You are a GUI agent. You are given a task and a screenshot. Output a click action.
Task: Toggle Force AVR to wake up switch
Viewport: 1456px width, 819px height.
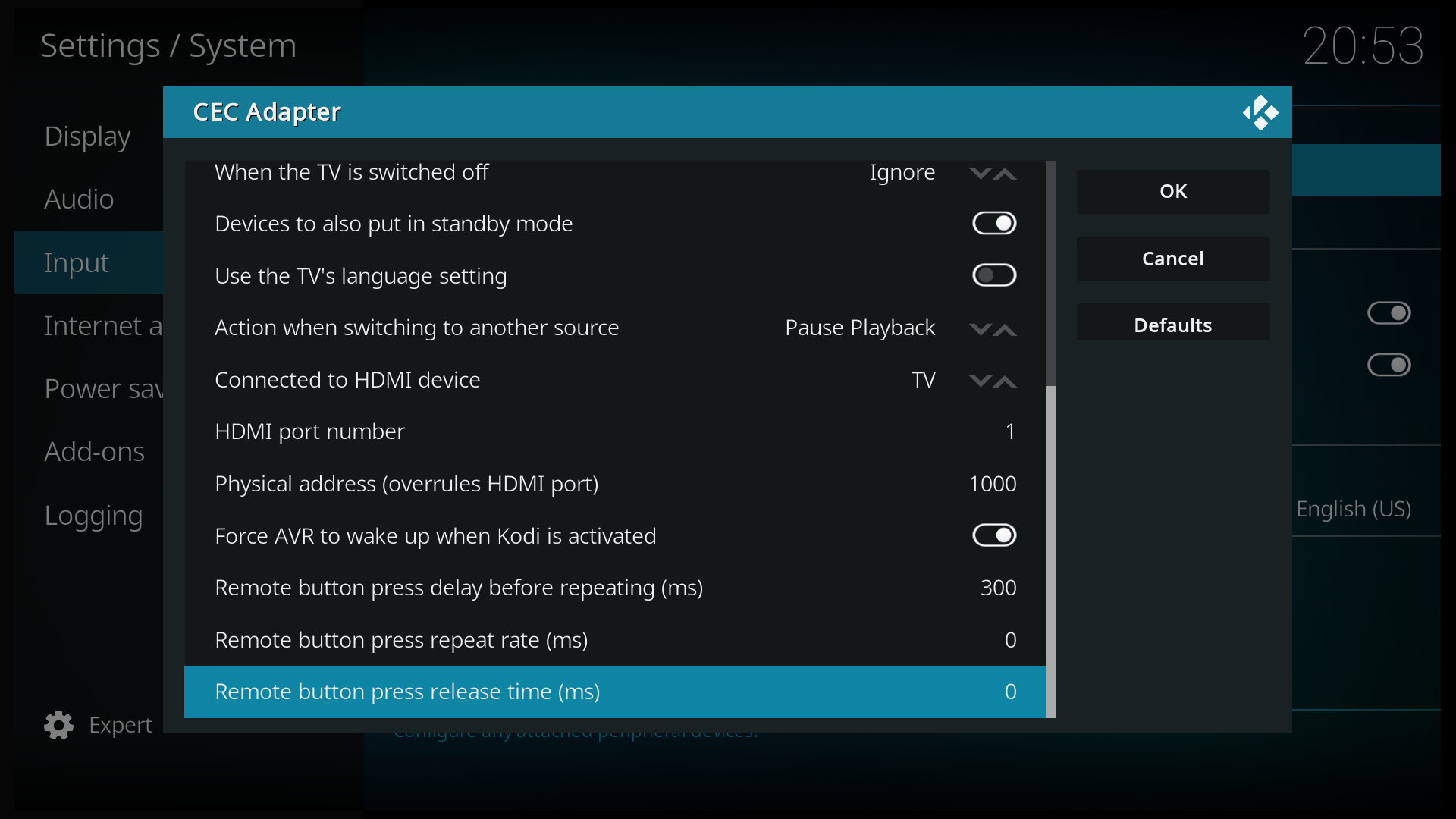click(x=994, y=535)
